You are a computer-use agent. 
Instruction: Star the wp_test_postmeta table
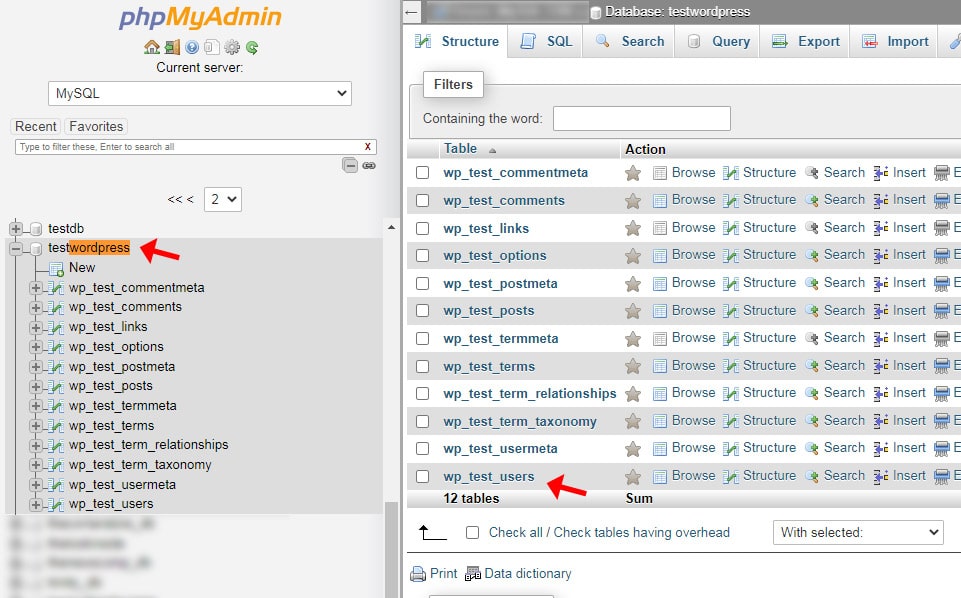pos(633,284)
